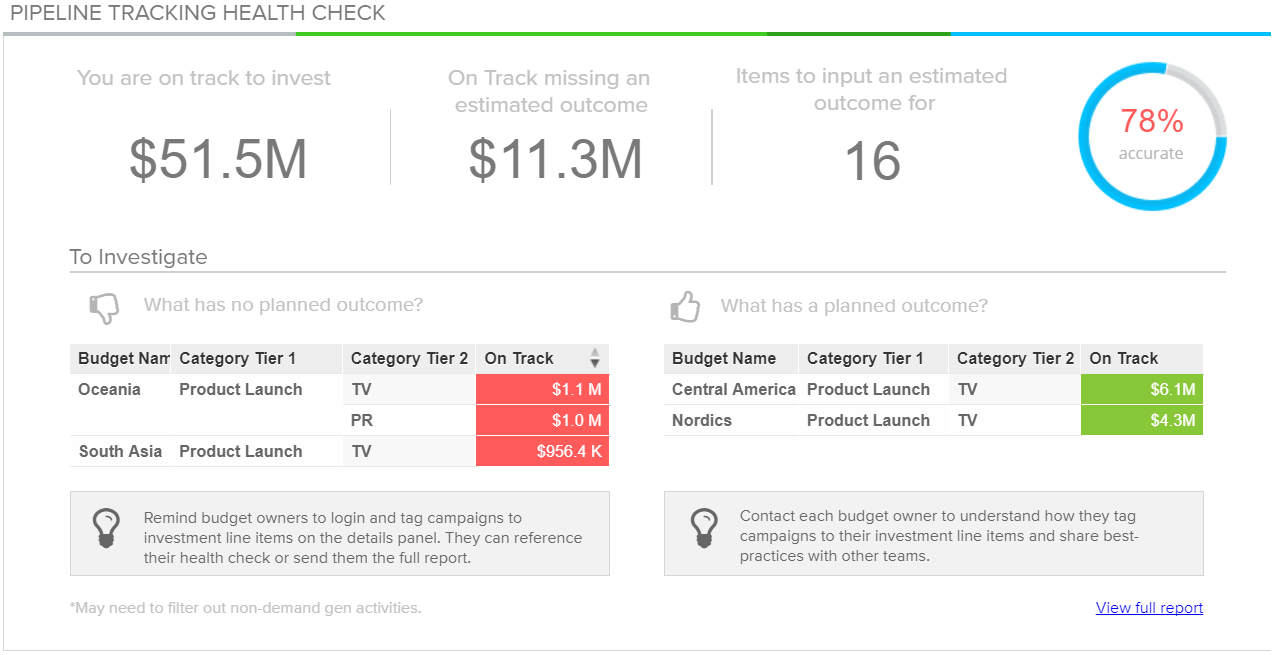Click the lightbulb icon beside the budget owners reminder

coord(107,527)
